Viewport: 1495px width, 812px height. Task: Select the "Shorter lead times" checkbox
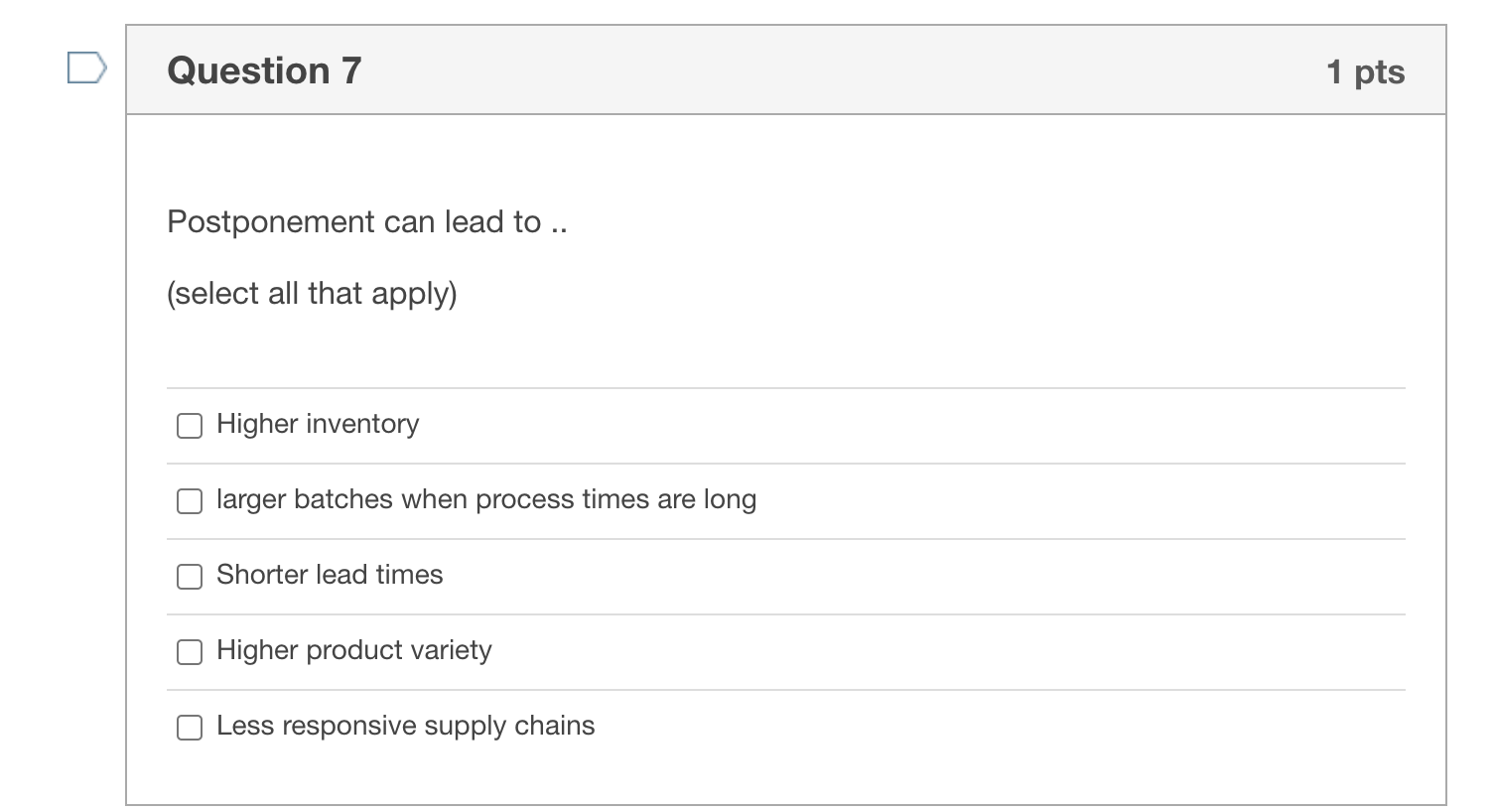point(190,577)
